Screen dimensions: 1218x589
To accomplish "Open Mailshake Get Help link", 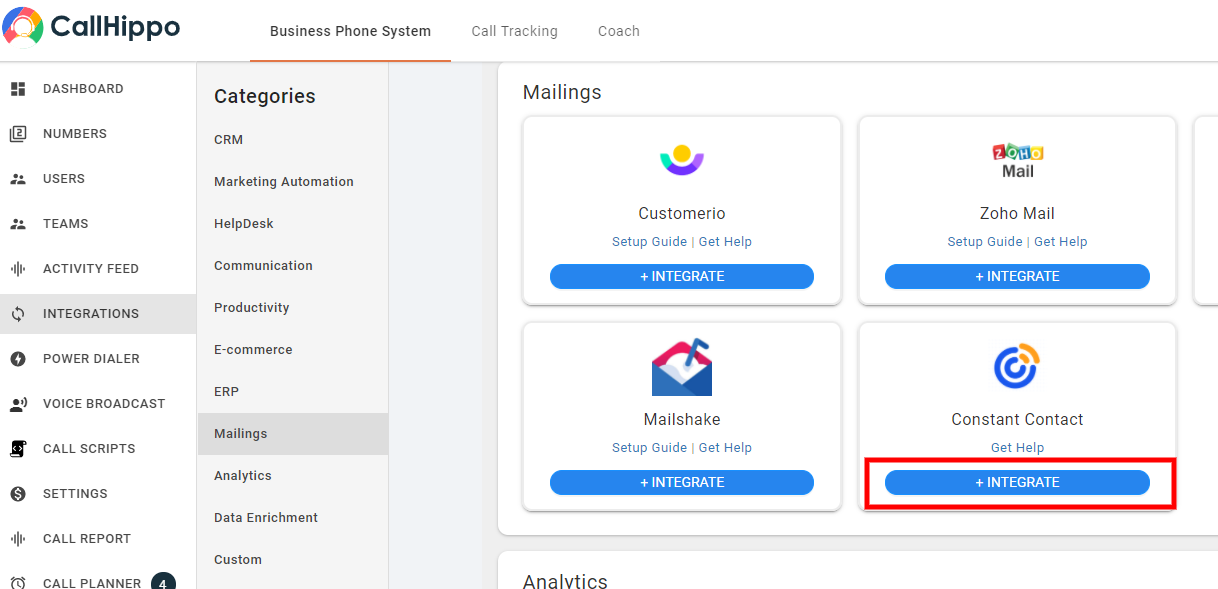I will [725, 448].
